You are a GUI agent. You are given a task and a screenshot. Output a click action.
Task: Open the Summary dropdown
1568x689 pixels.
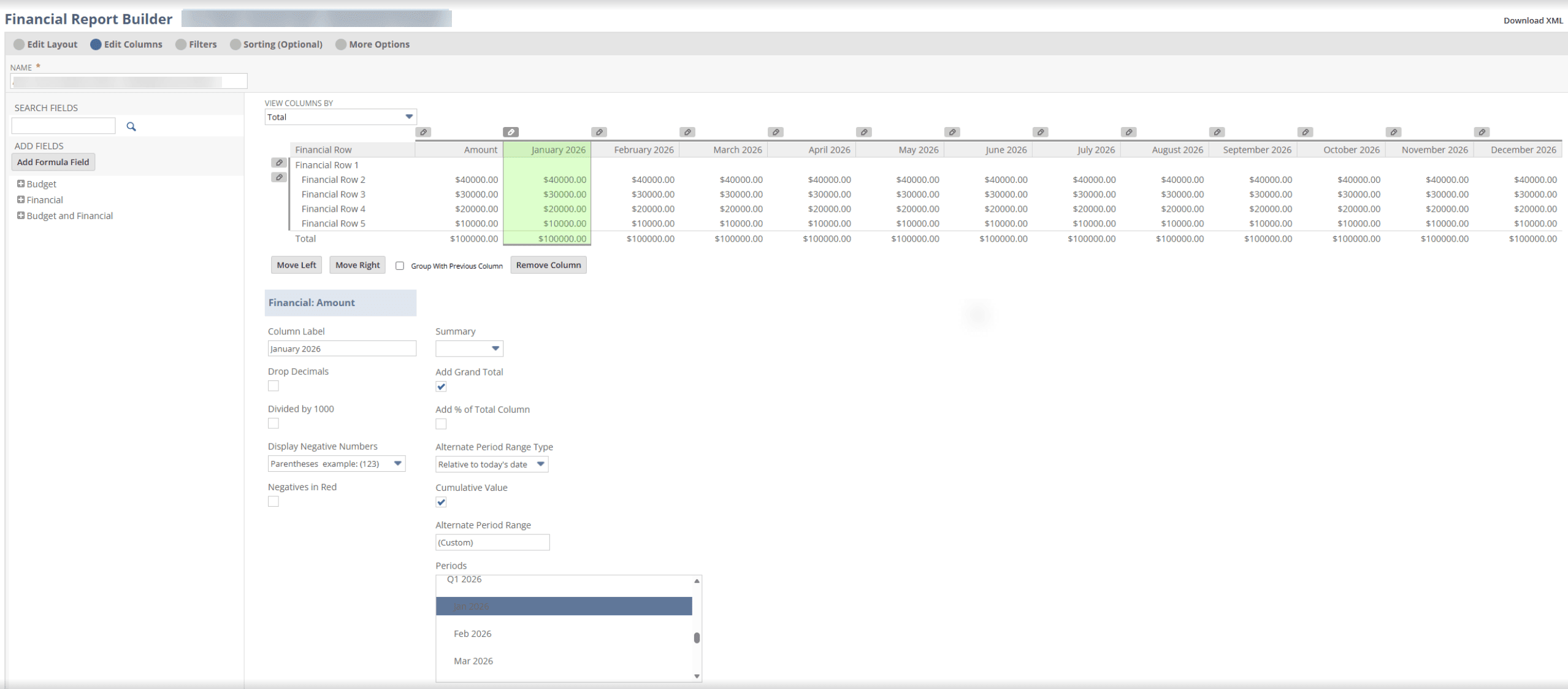click(469, 348)
